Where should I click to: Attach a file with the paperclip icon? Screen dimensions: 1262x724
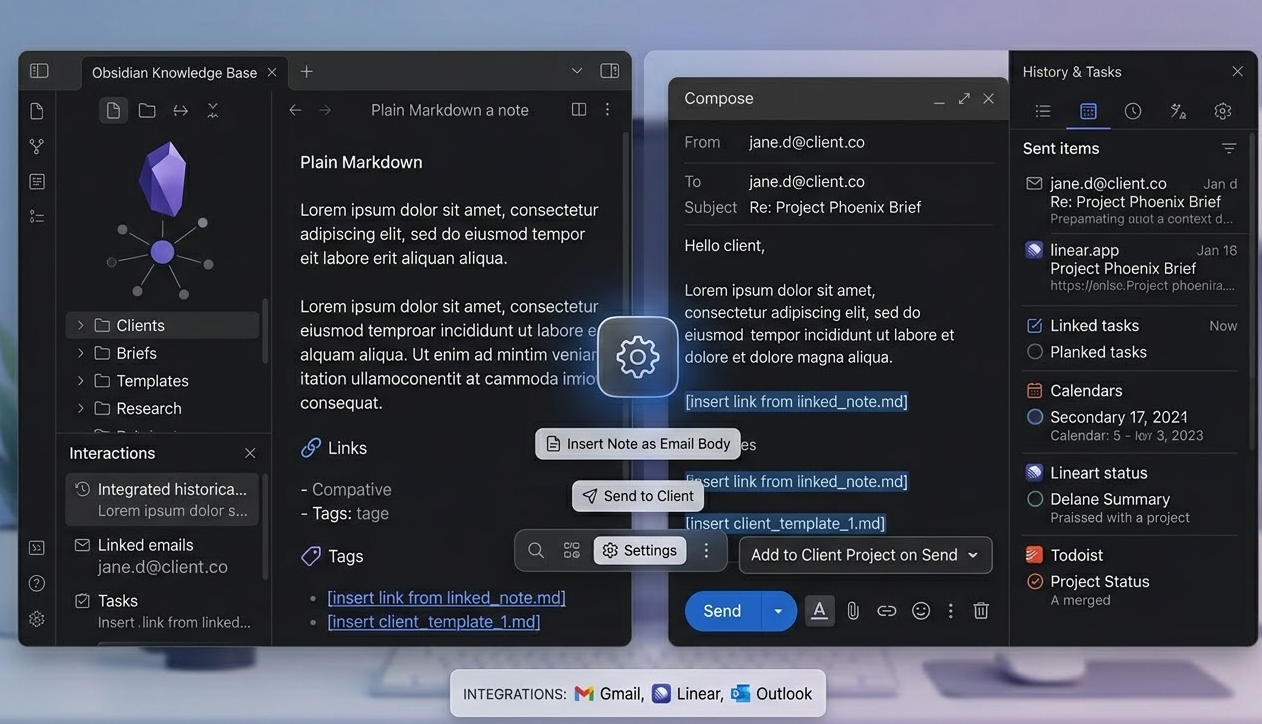pos(853,610)
